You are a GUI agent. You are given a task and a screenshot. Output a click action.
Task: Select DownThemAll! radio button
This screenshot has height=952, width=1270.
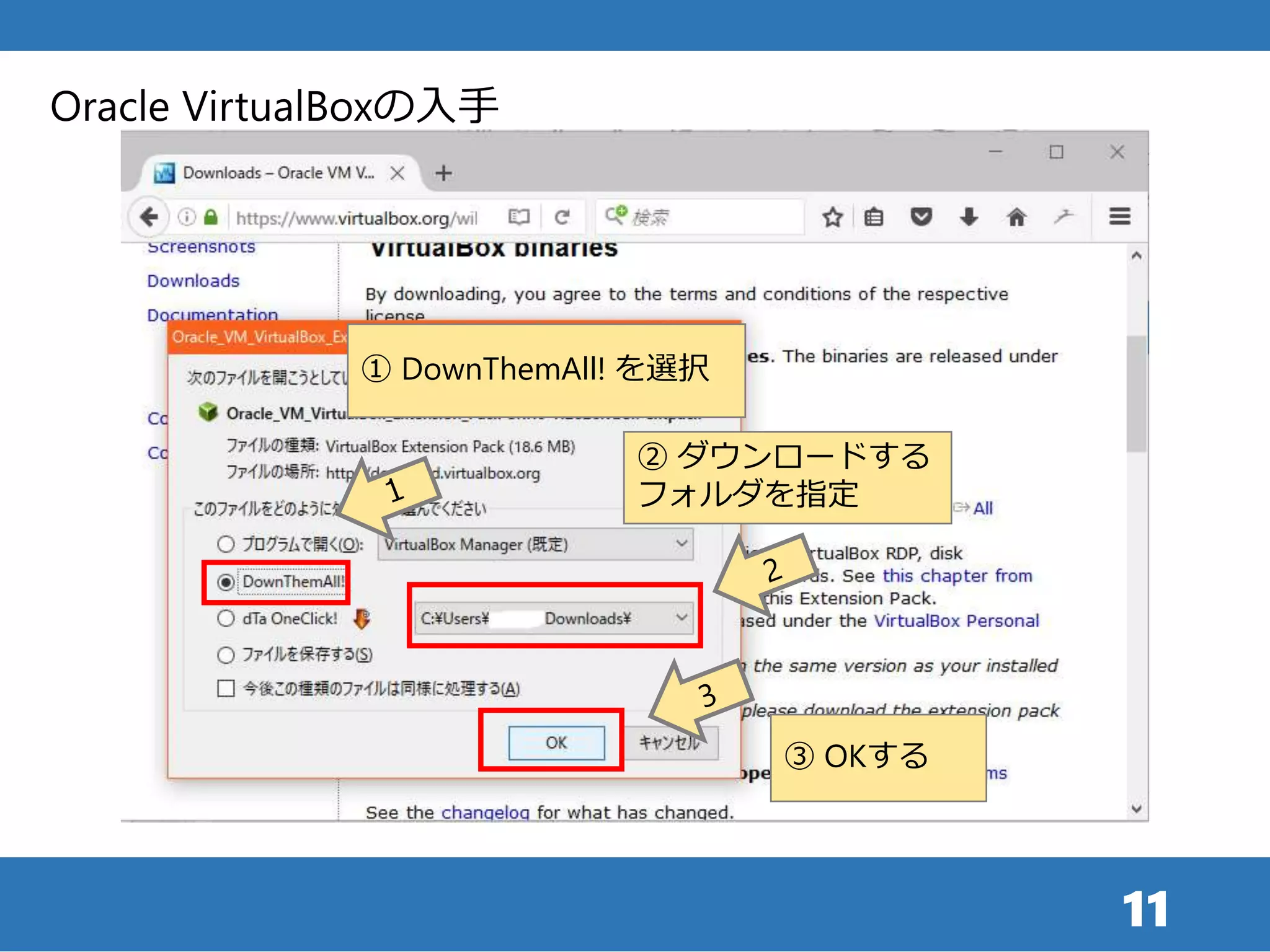pyautogui.click(x=226, y=582)
